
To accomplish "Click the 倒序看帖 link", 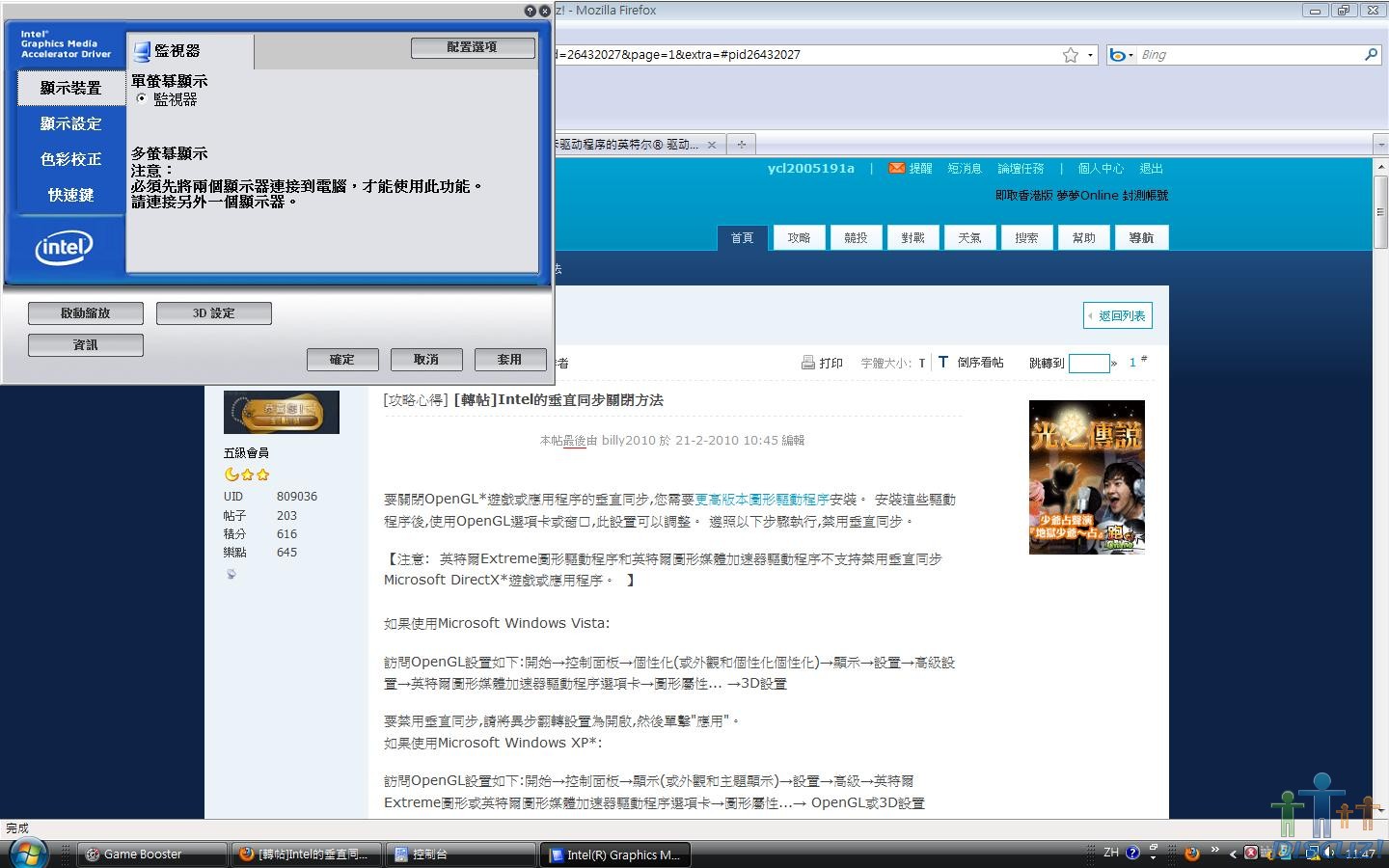I will [980, 363].
